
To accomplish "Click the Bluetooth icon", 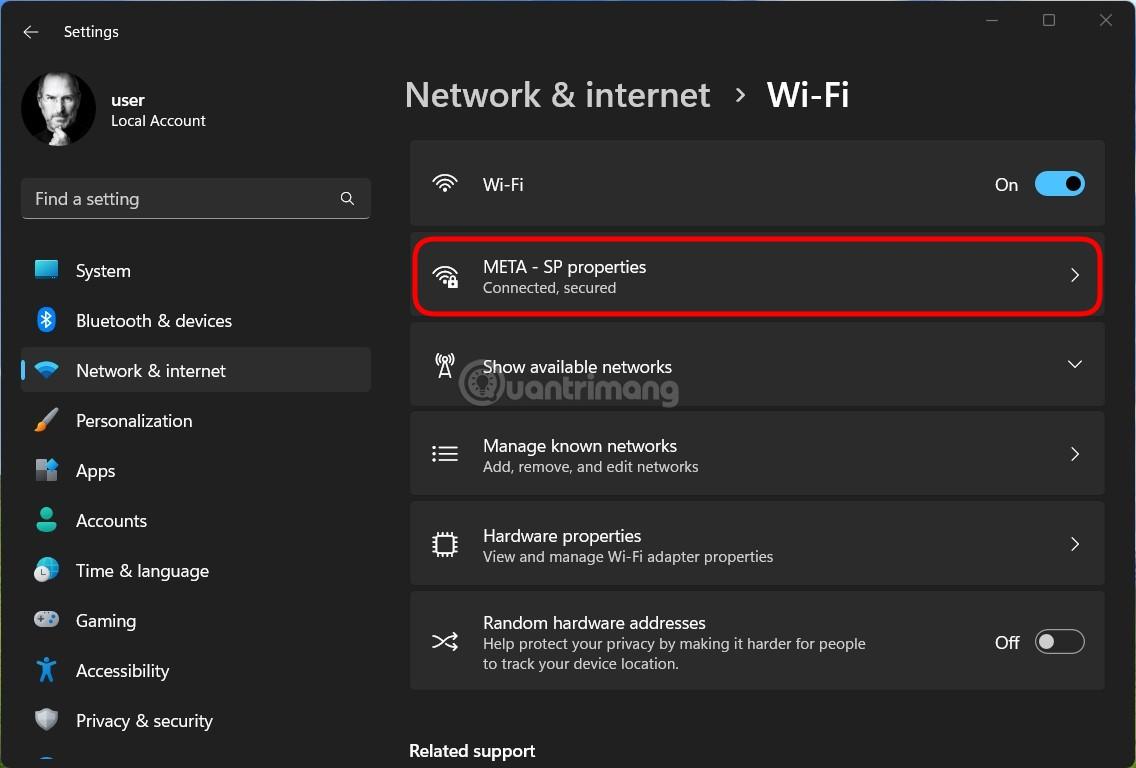I will (x=46, y=320).
